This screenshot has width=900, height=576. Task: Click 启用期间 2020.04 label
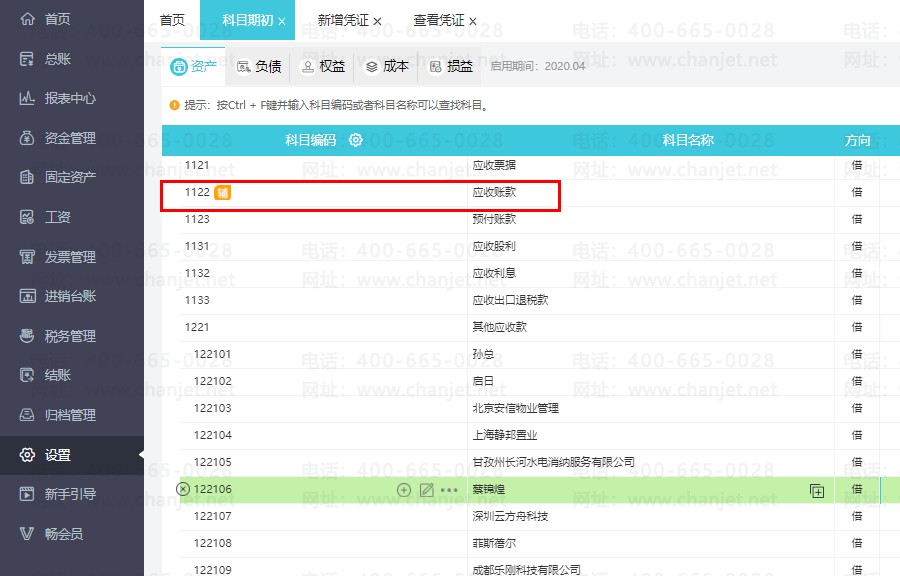coord(538,66)
